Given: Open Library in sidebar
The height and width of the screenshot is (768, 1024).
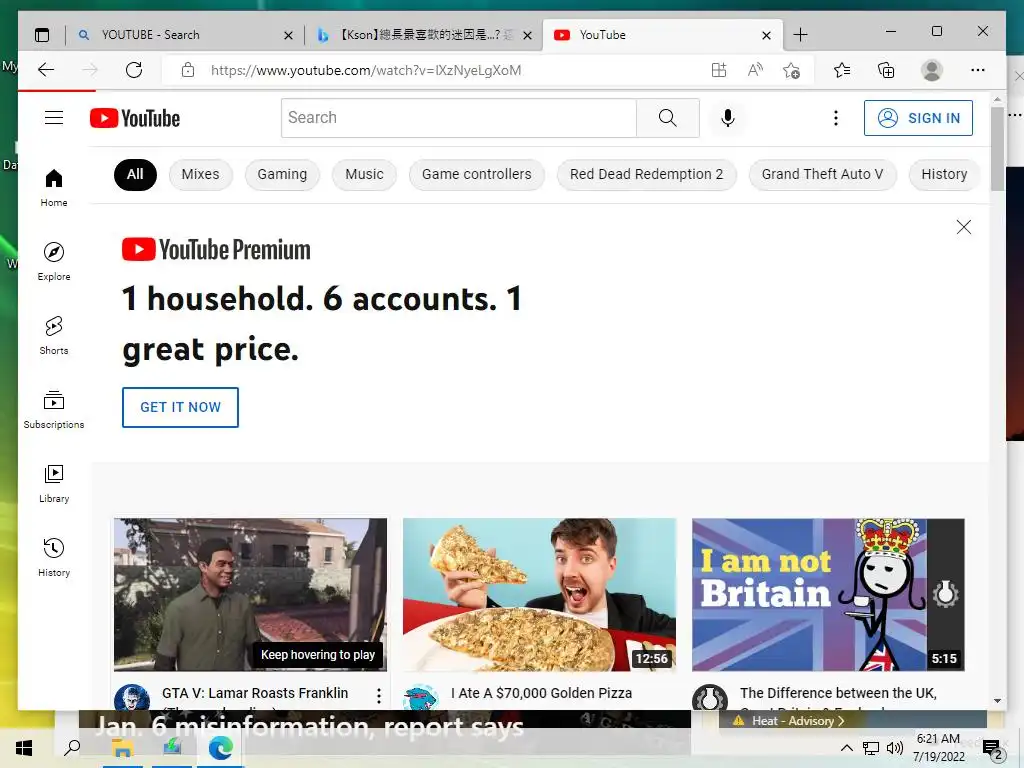Looking at the screenshot, I should tap(54, 484).
